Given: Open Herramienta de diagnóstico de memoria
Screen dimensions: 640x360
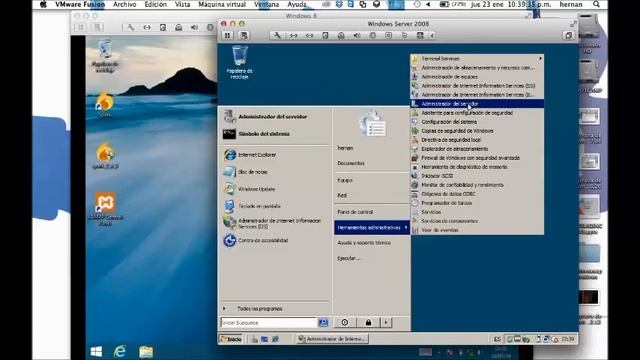Looking at the screenshot, I should [477, 167].
